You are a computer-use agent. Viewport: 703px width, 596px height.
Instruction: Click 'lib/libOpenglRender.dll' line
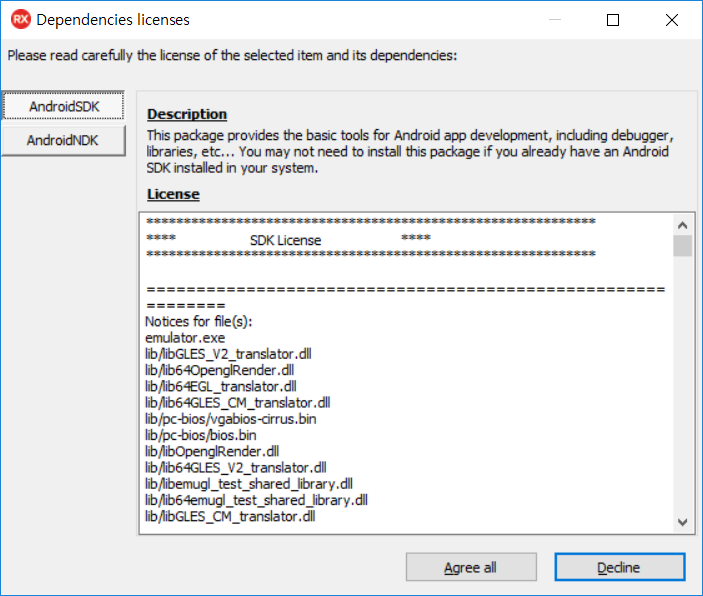click(212, 452)
